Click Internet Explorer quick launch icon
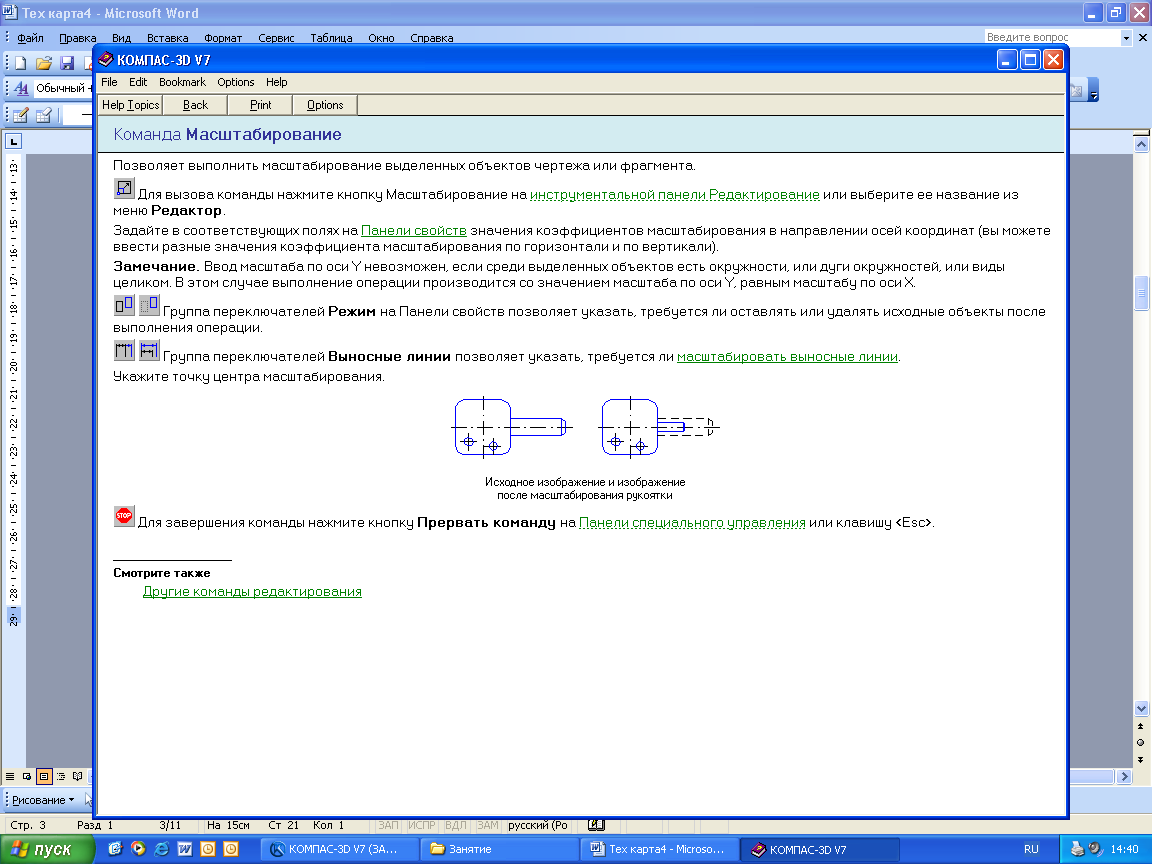This screenshot has height=864, width=1152. click(161, 849)
